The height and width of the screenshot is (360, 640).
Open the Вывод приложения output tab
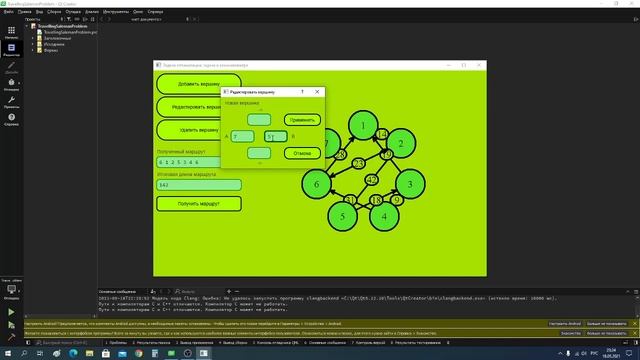[195, 343]
